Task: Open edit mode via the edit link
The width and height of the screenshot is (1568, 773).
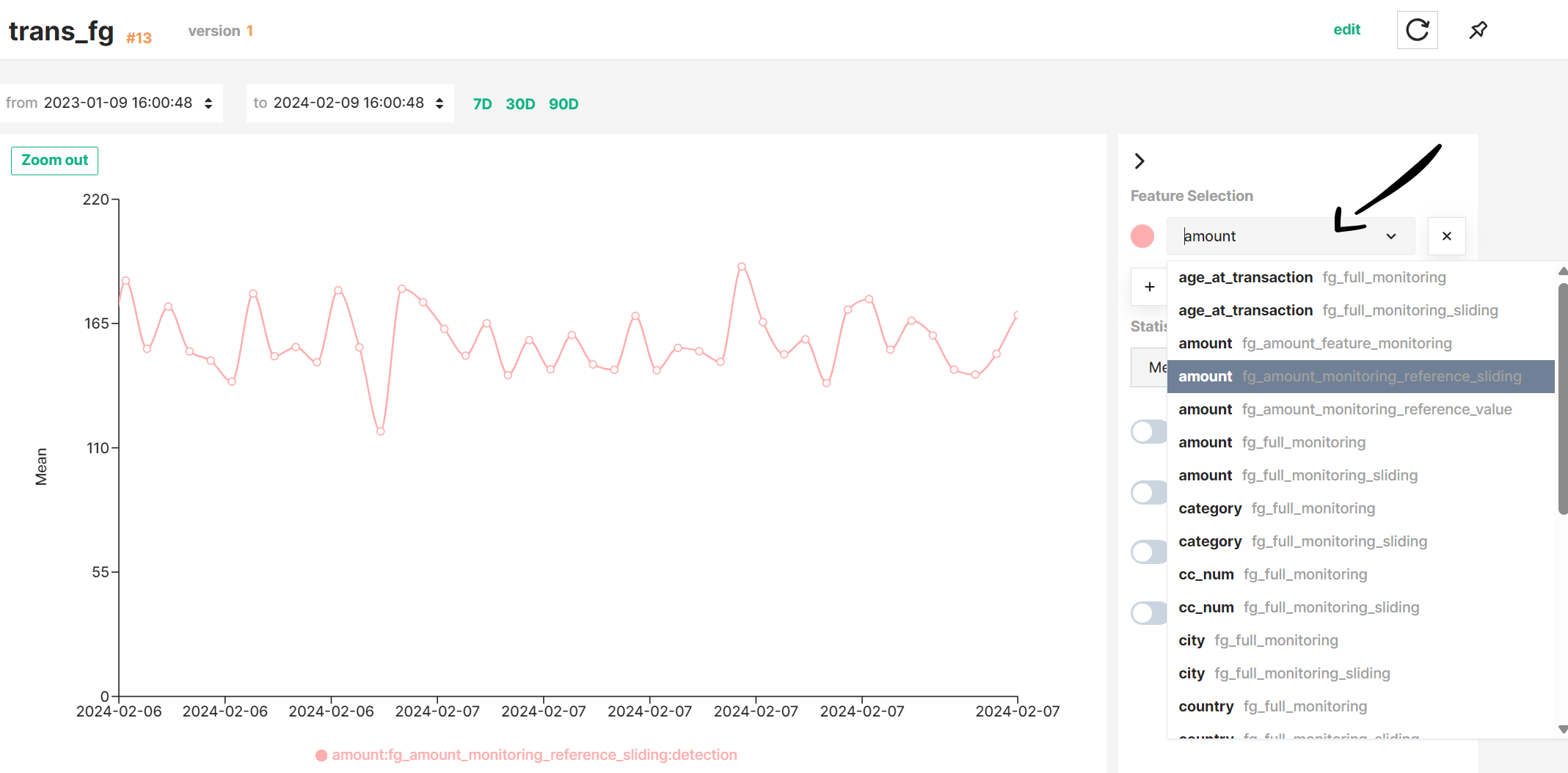Action: pyautogui.click(x=1347, y=30)
